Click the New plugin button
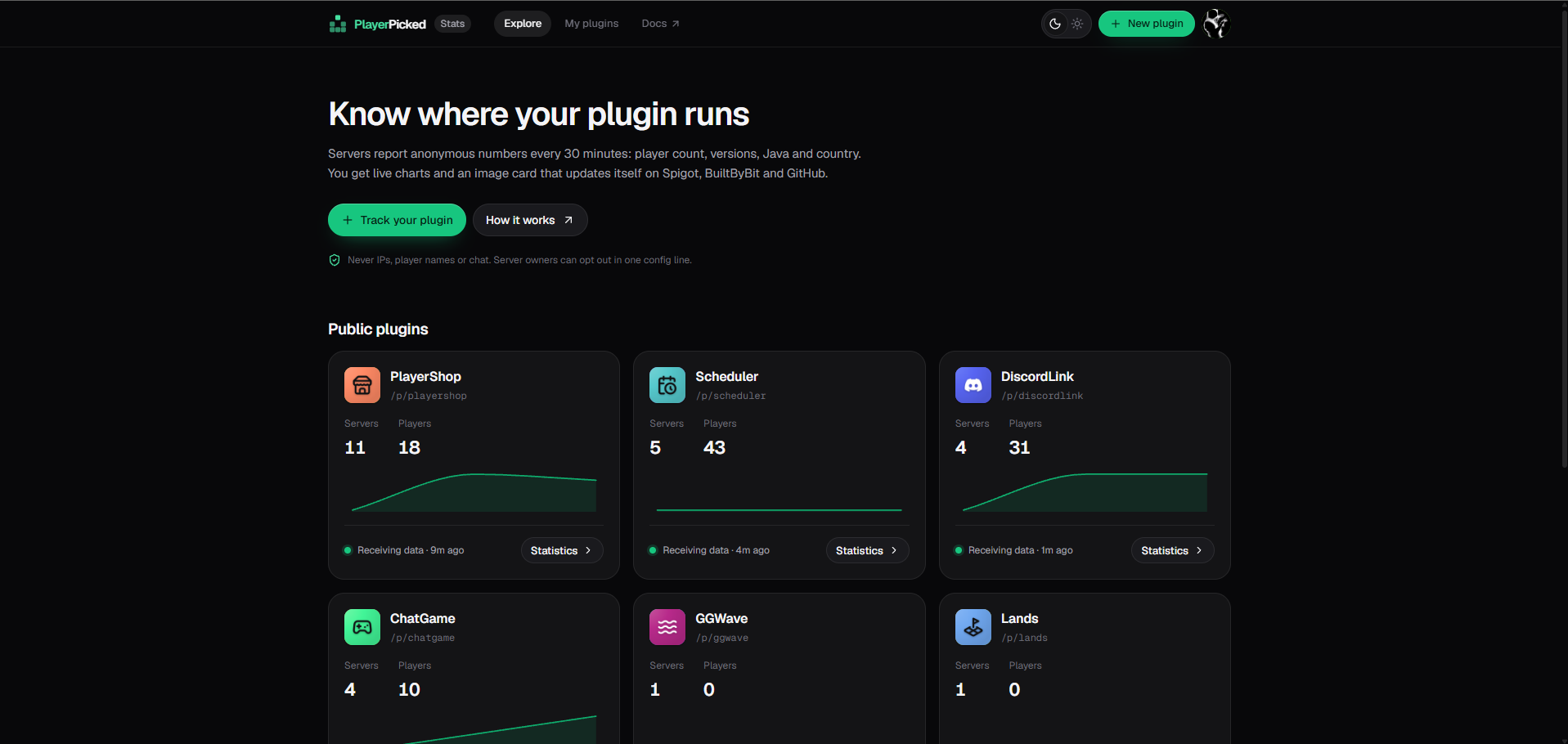1568x744 pixels. coord(1146,24)
